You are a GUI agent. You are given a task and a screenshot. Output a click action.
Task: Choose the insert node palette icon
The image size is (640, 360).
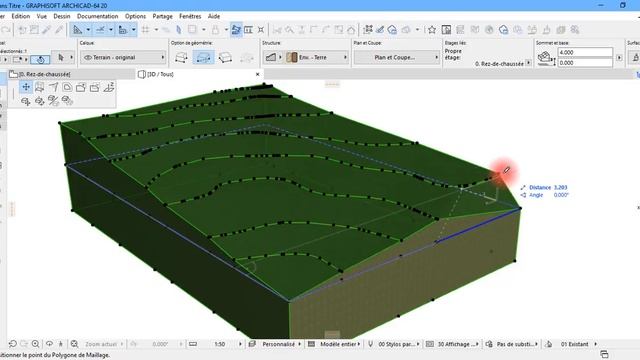pyautogui.click(x=53, y=87)
